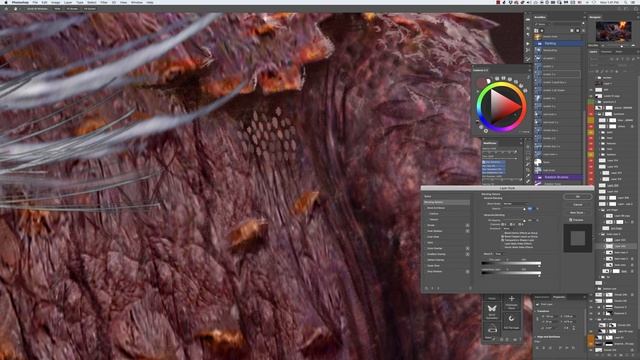The image size is (640, 360).
Task: Click the Navigator preview thumbnail
Action: [613, 31]
